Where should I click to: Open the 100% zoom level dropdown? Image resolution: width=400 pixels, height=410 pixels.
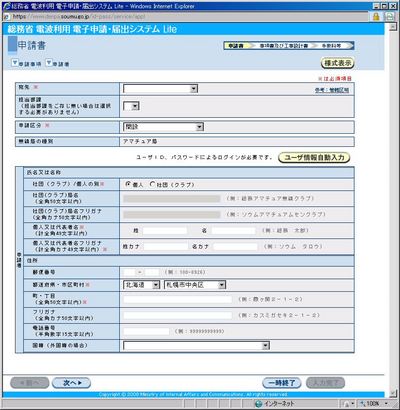[386, 404]
